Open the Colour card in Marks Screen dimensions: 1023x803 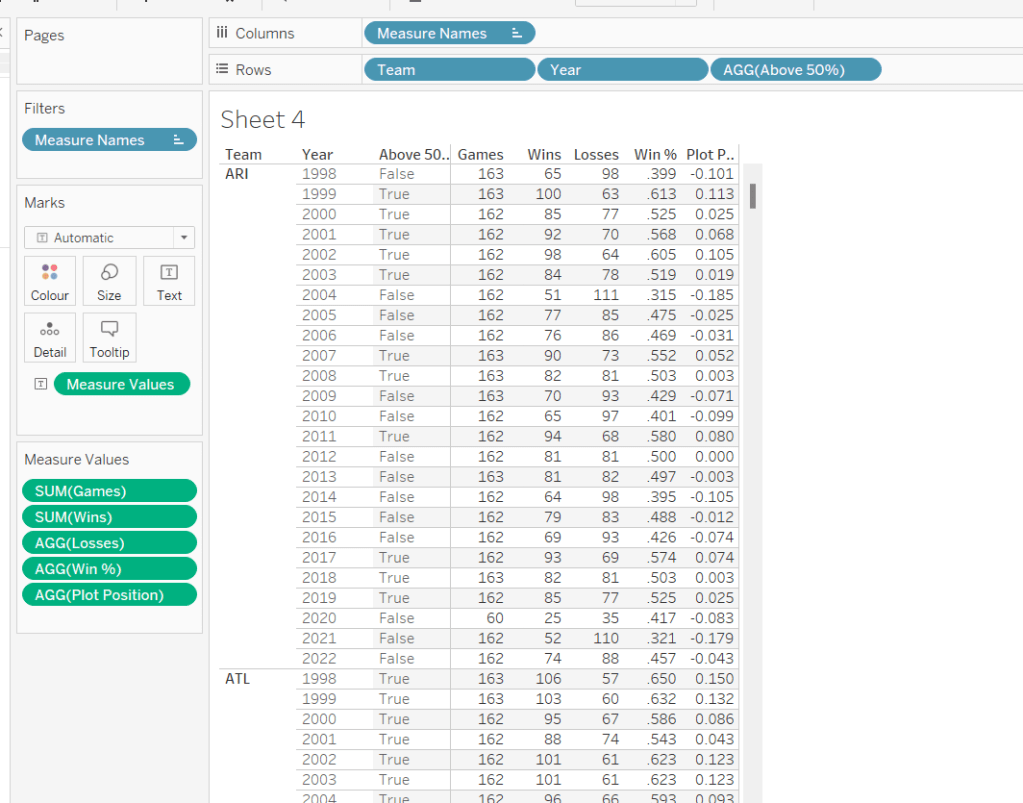(50, 281)
